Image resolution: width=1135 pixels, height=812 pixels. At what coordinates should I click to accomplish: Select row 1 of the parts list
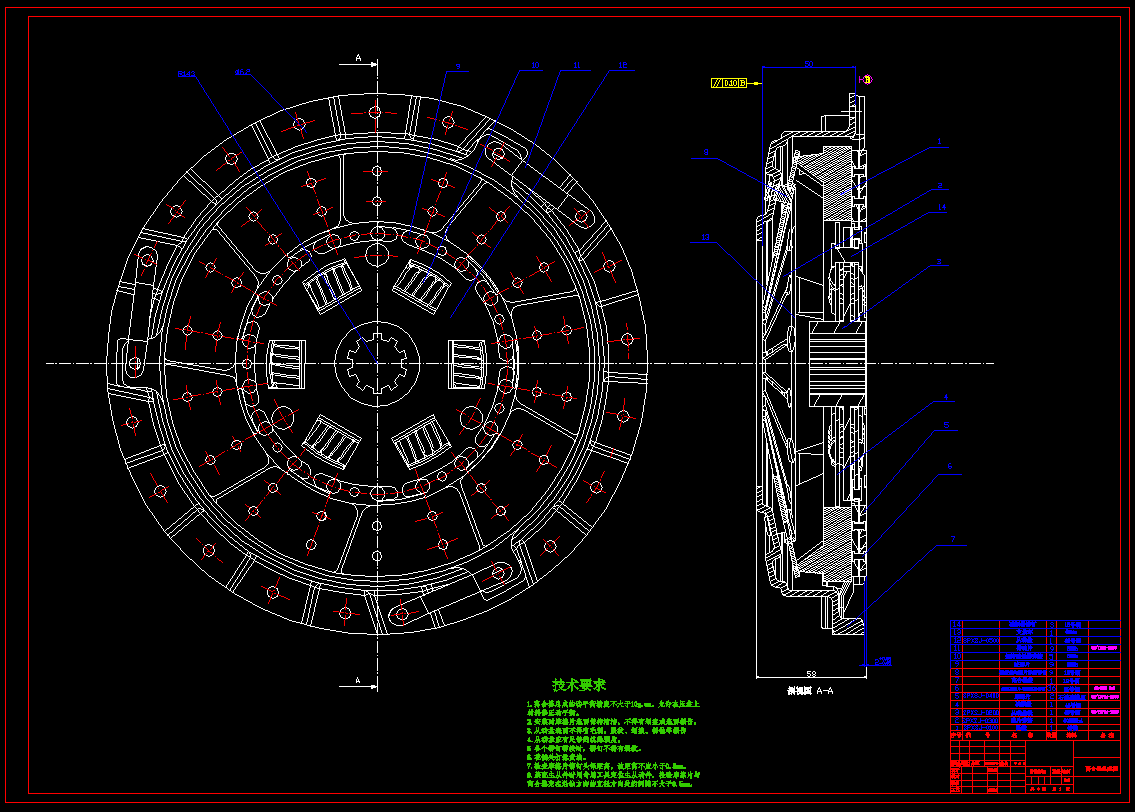1035,727
